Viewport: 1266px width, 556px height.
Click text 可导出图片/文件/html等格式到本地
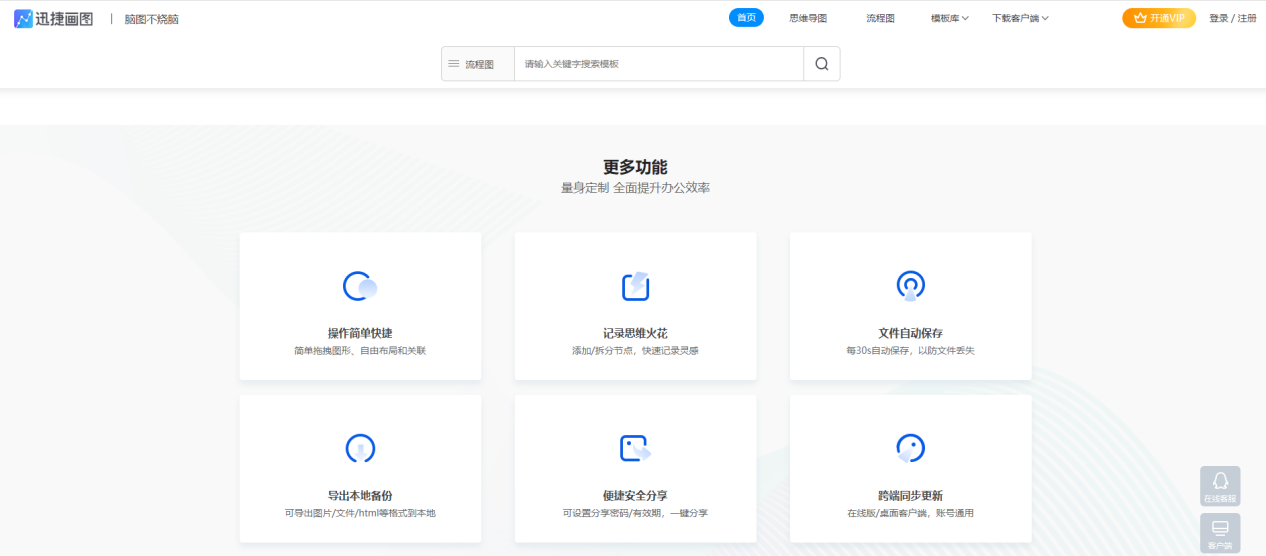click(x=360, y=513)
